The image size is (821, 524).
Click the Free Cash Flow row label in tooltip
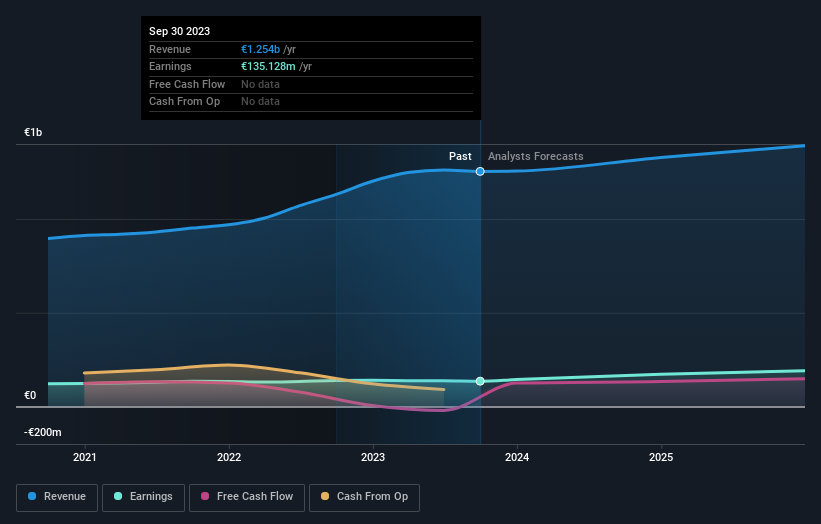click(x=187, y=84)
